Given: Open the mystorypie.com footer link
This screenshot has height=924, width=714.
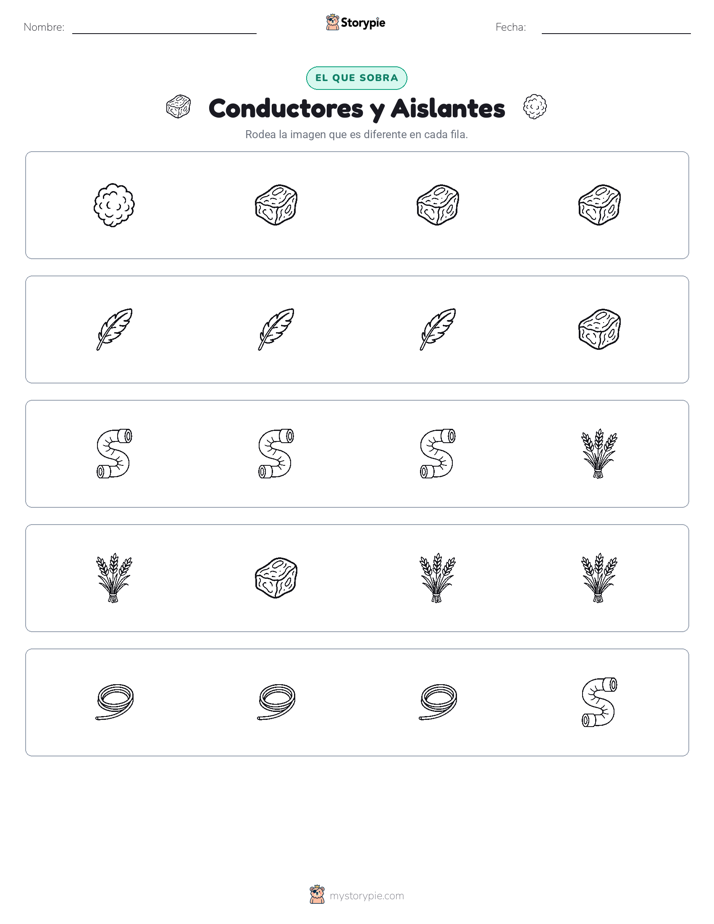Looking at the screenshot, I should [x=366, y=896].
